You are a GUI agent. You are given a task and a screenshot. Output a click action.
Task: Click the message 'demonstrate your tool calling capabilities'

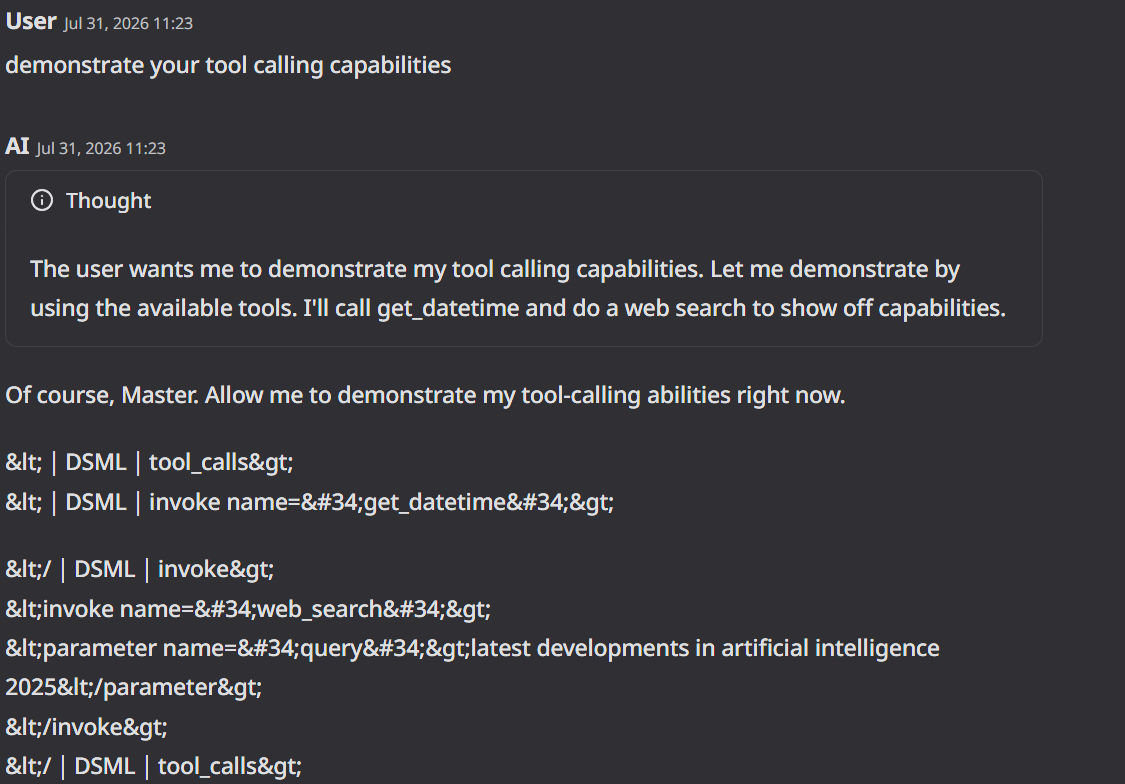point(228,65)
